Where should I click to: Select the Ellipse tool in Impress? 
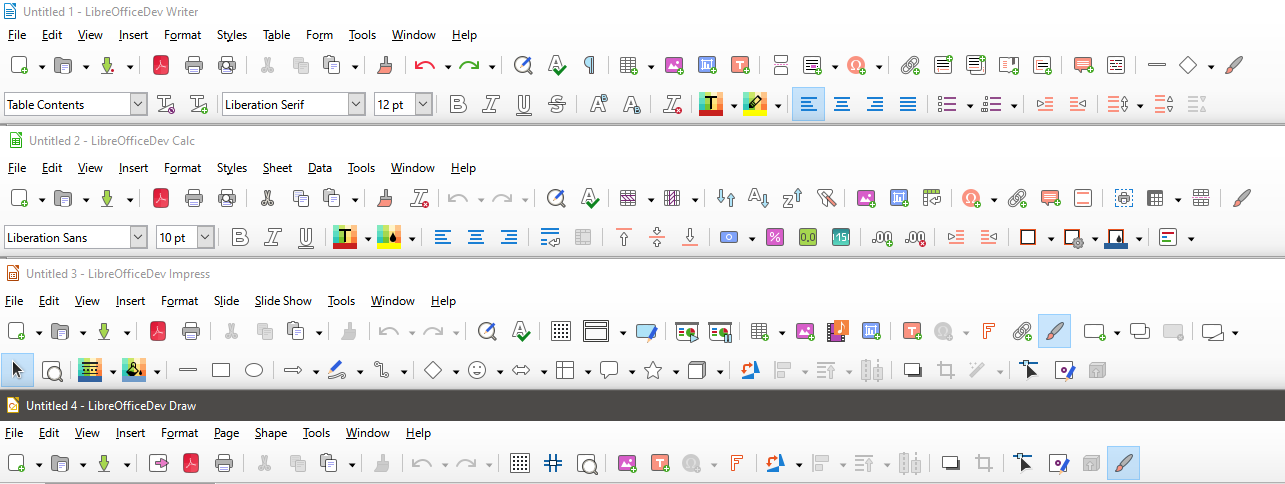coord(254,370)
